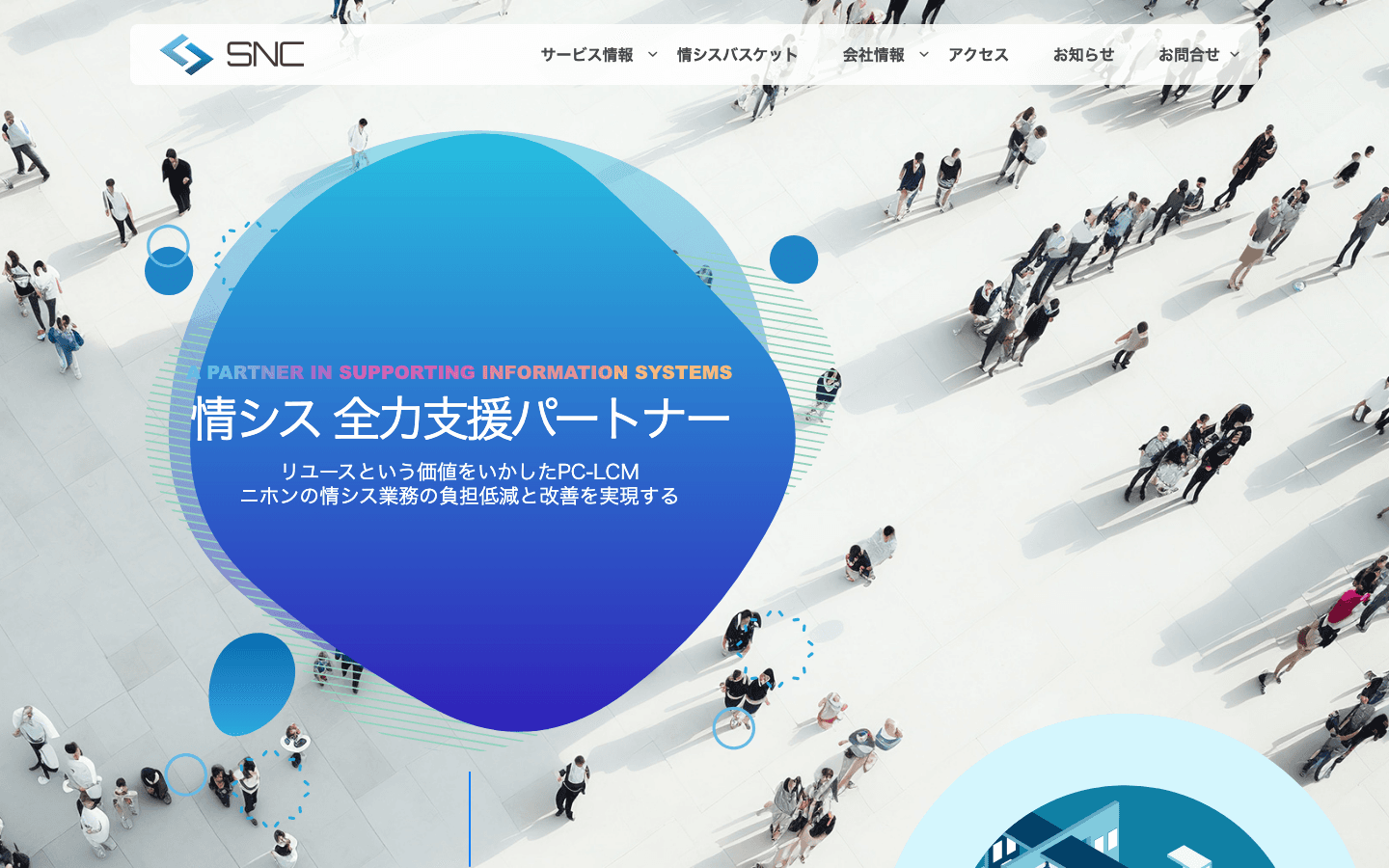The height and width of the screenshot is (868, 1389).
Task: Click the ニホンの情シス業務の負担低減と改善を実現する line
Action: [460, 496]
